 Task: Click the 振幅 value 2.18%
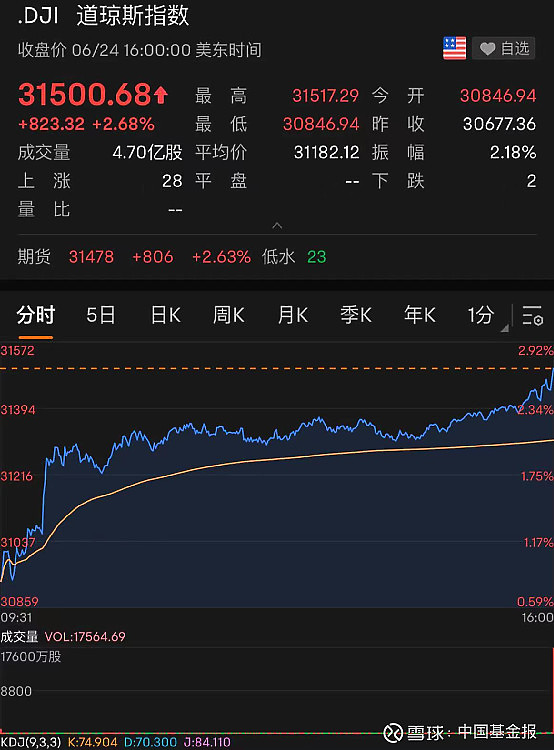(x=513, y=153)
